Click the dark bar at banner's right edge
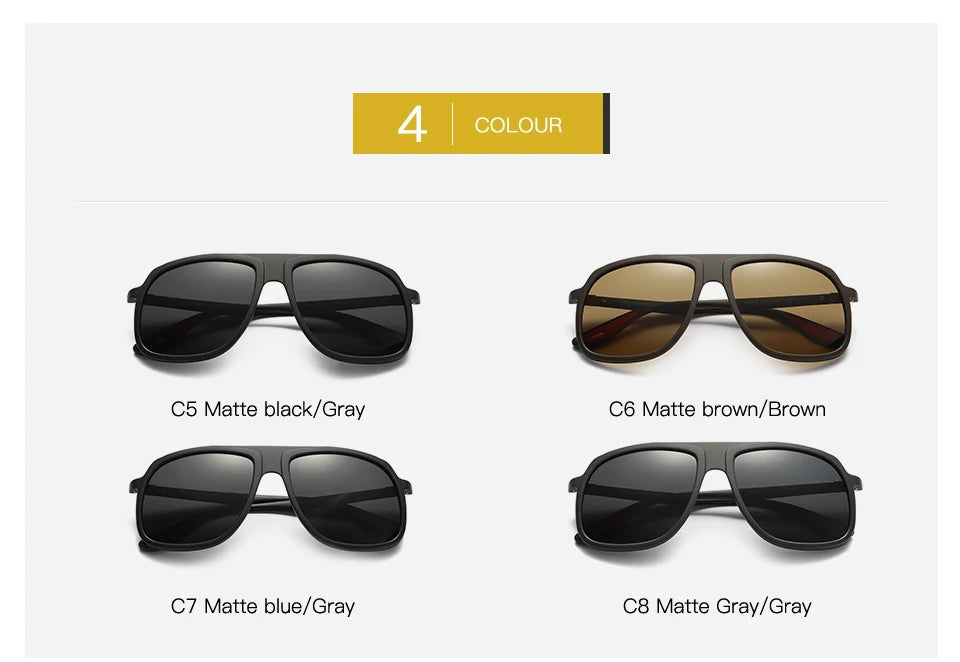 pyautogui.click(x=606, y=123)
